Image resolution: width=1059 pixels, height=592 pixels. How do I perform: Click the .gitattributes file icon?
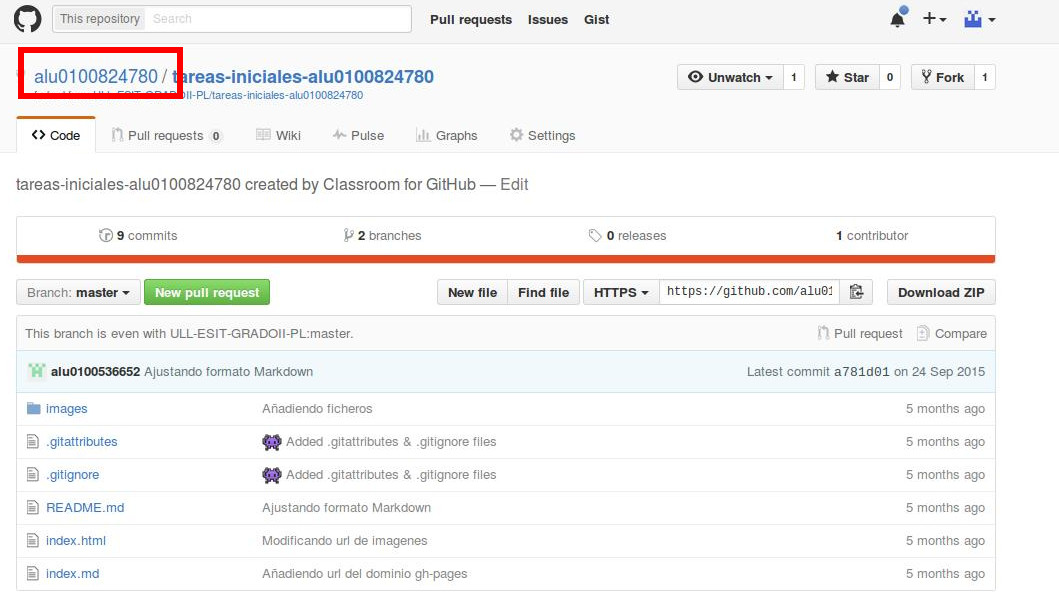[32, 441]
